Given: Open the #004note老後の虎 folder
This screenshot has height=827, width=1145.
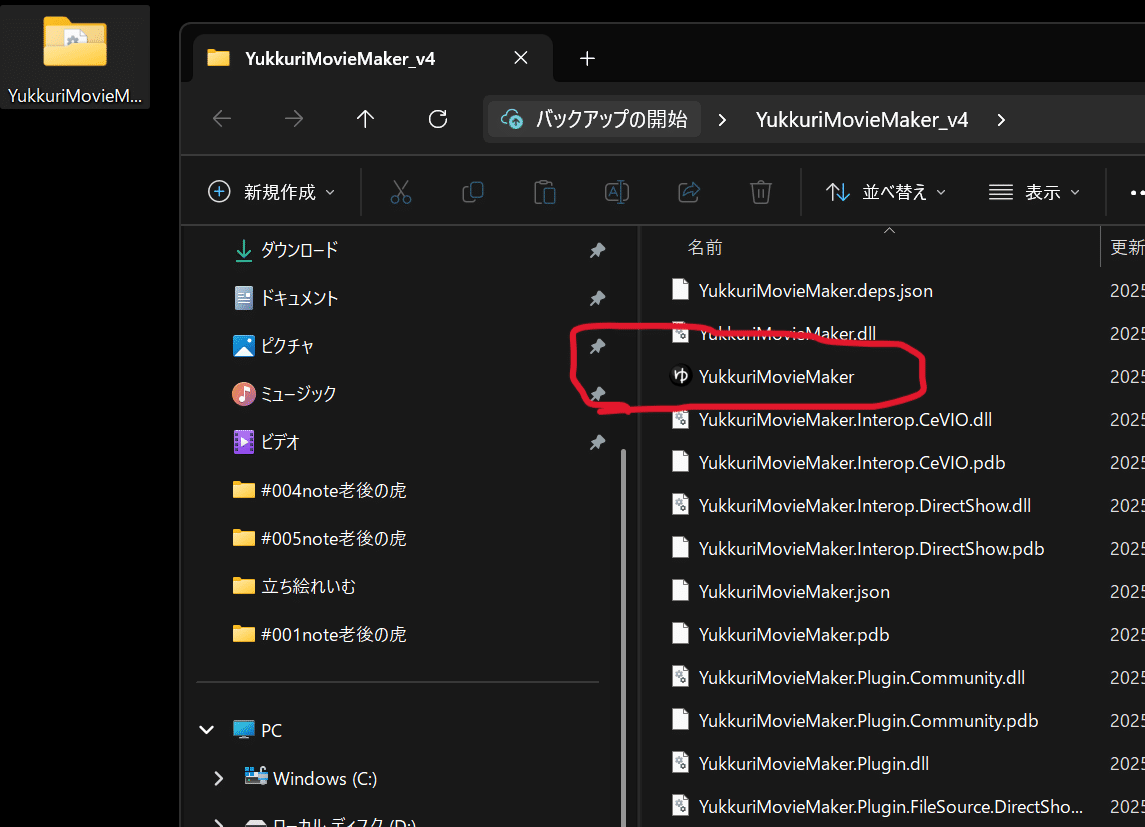Looking at the screenshot, I should tap(320, 490).
